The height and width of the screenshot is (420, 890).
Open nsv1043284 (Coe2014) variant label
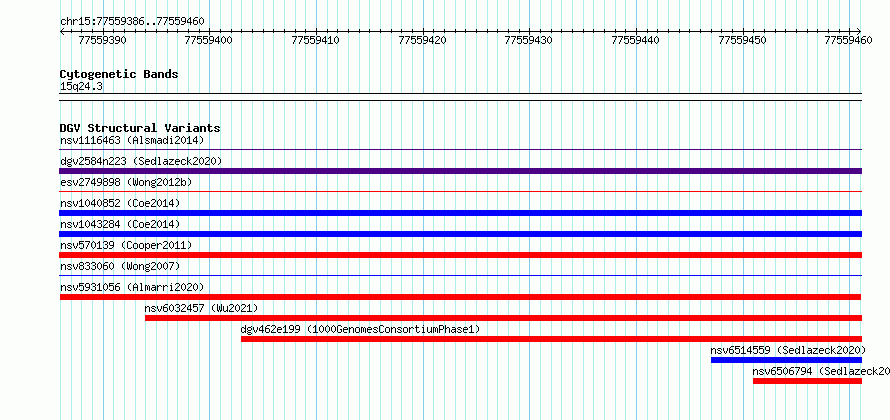tap(120, 224)
